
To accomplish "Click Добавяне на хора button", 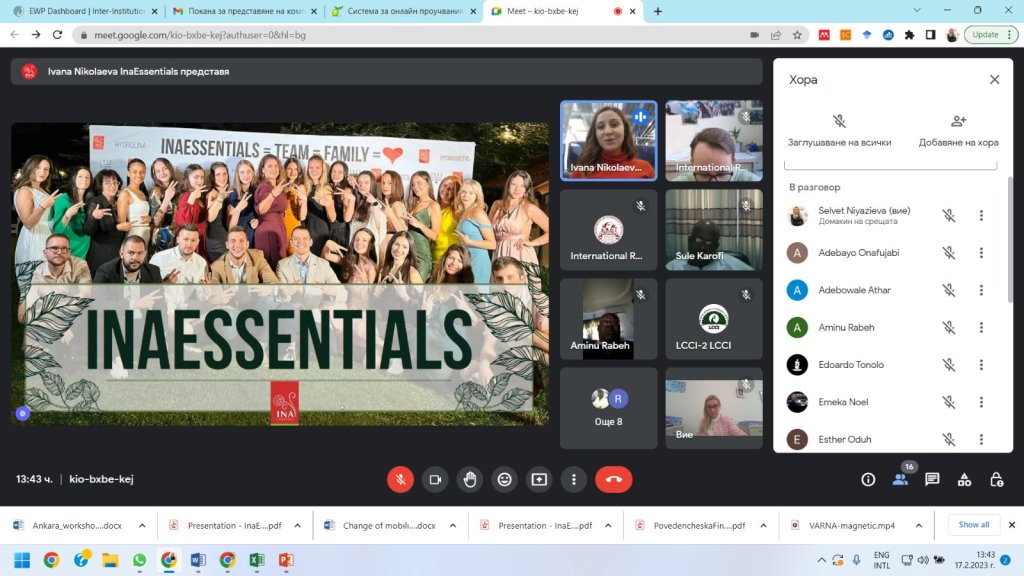I will [958, 130].
